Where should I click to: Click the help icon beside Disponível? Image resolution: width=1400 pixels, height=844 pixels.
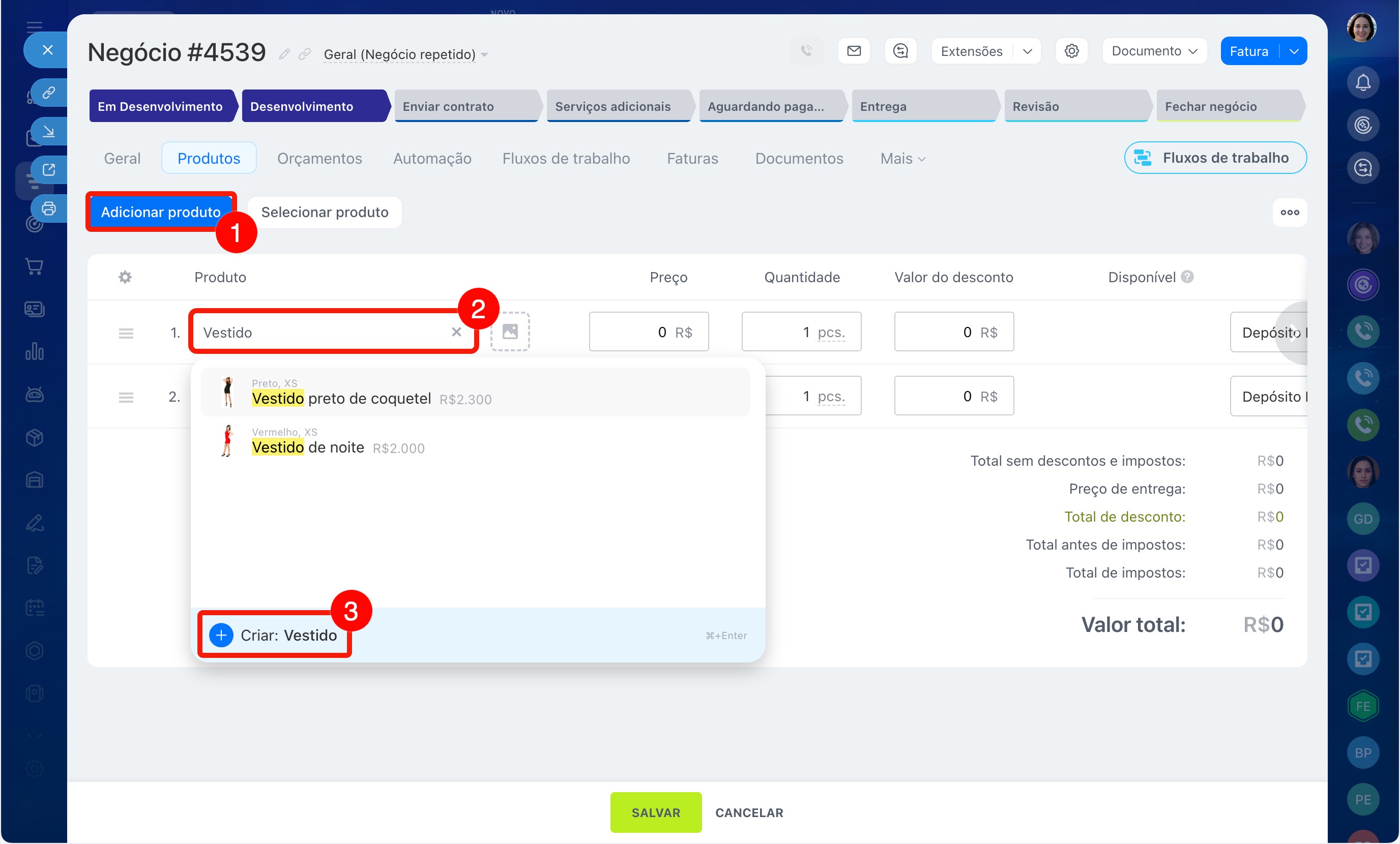tap(1187, 277)
